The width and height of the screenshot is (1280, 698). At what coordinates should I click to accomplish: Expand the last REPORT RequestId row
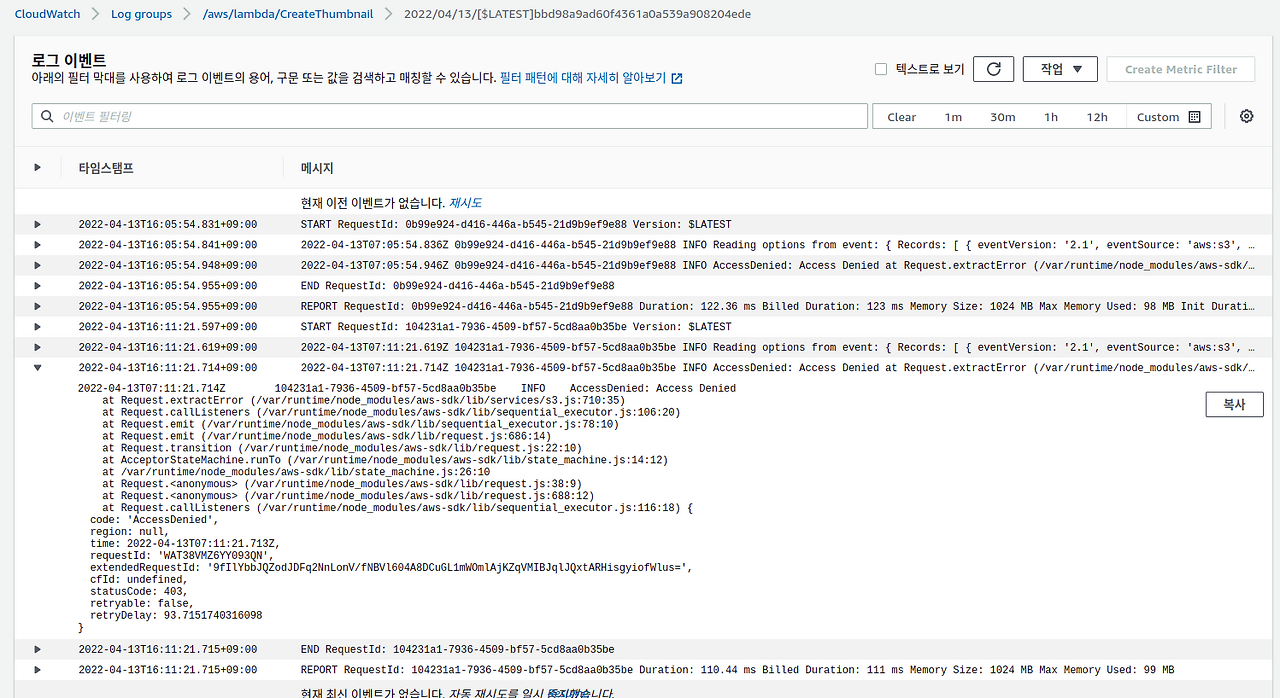pos(37,669)
